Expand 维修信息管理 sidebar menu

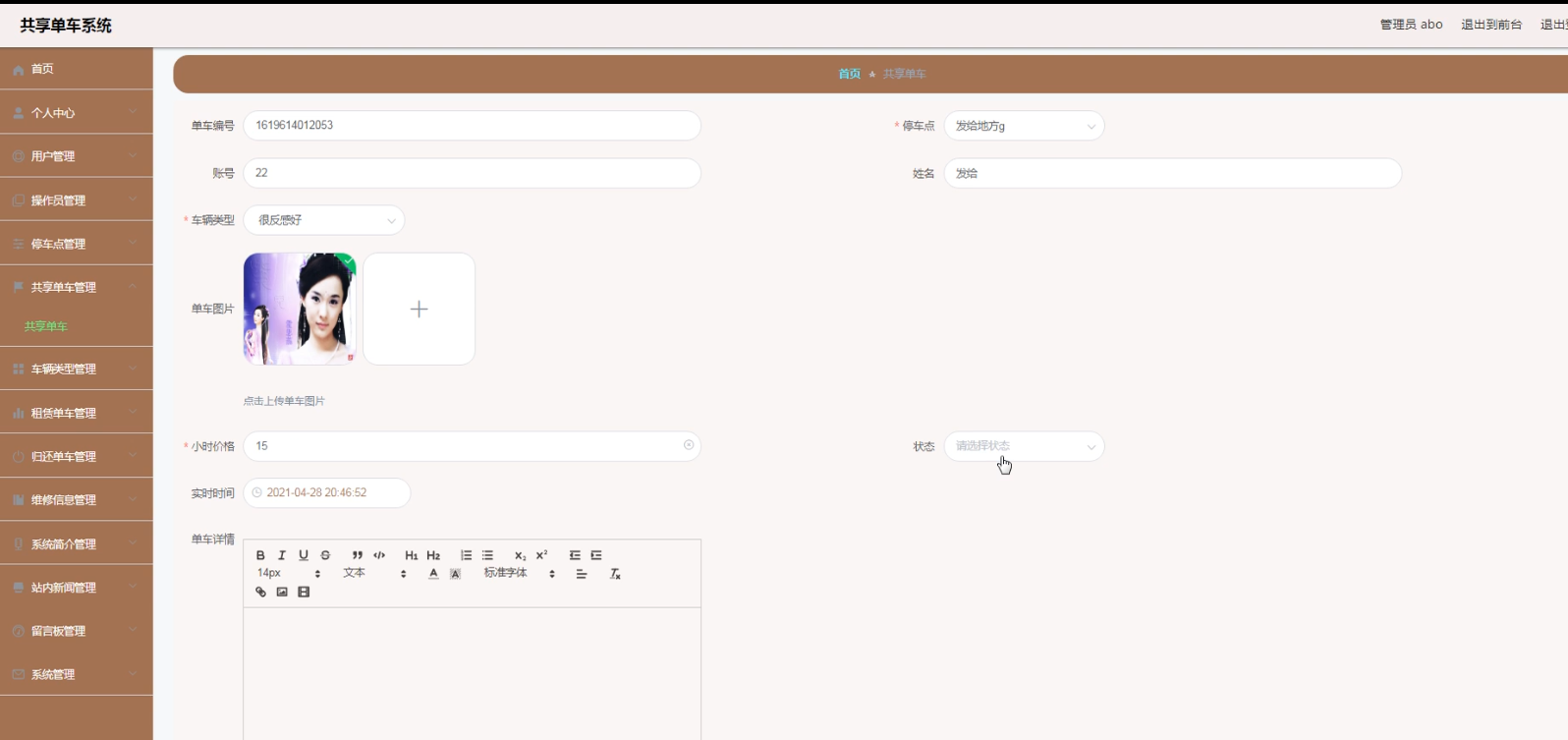coord(77,499)
